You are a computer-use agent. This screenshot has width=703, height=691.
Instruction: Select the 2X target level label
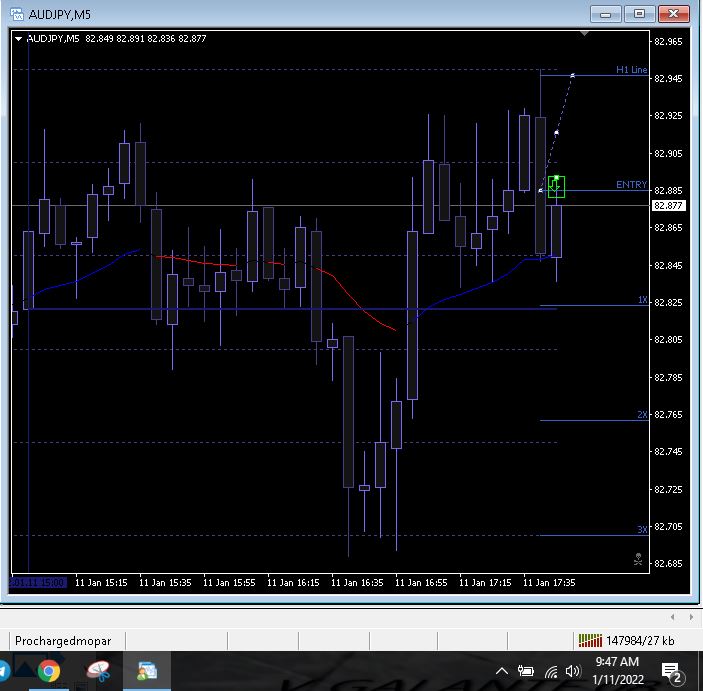click(x=642, y=415)
